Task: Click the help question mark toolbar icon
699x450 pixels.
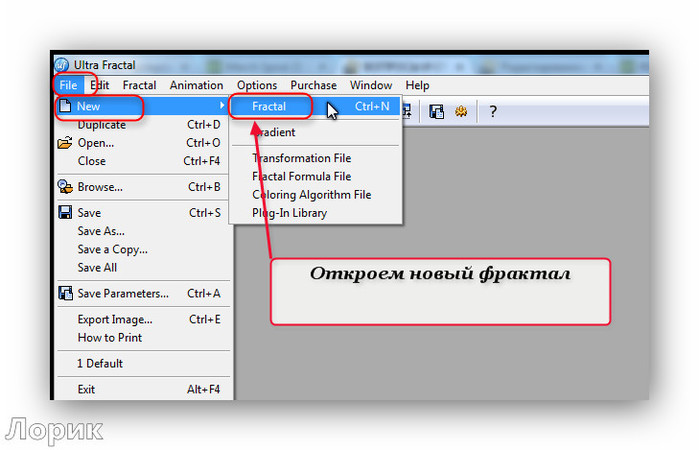Action: (493, 112)
